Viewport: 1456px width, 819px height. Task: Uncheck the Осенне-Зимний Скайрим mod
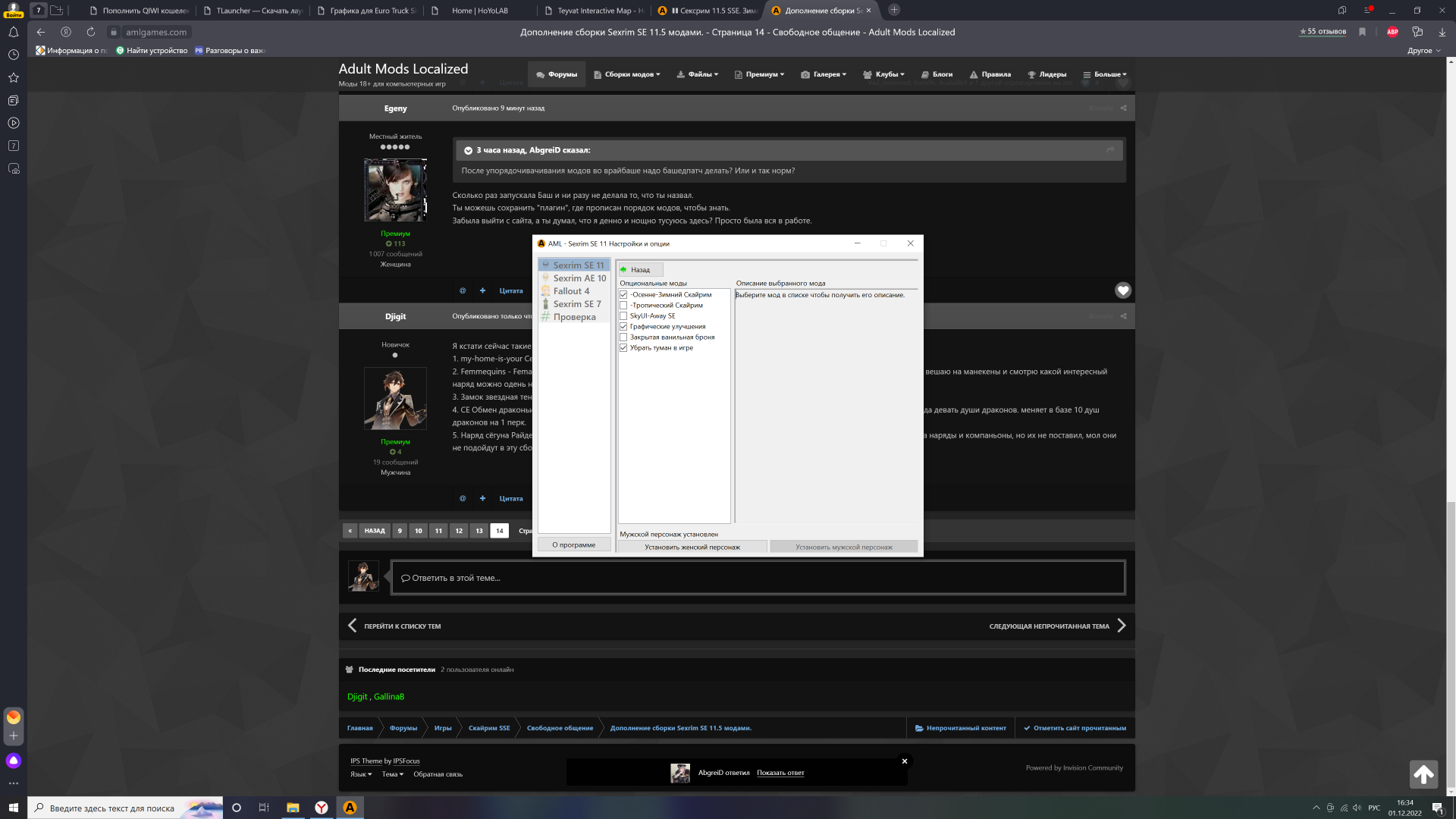pyautogui.click(x=623, y=295)
